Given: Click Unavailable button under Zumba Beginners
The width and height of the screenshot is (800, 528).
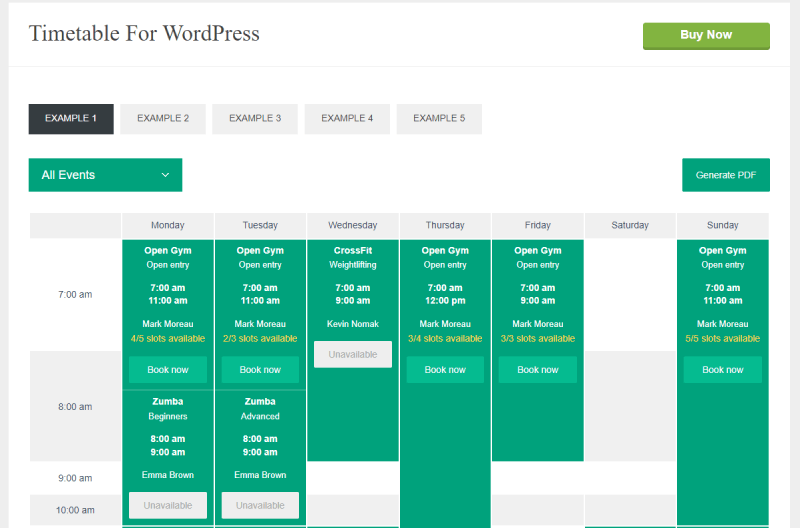Looking at the screenshot, I should pos(168,506).
